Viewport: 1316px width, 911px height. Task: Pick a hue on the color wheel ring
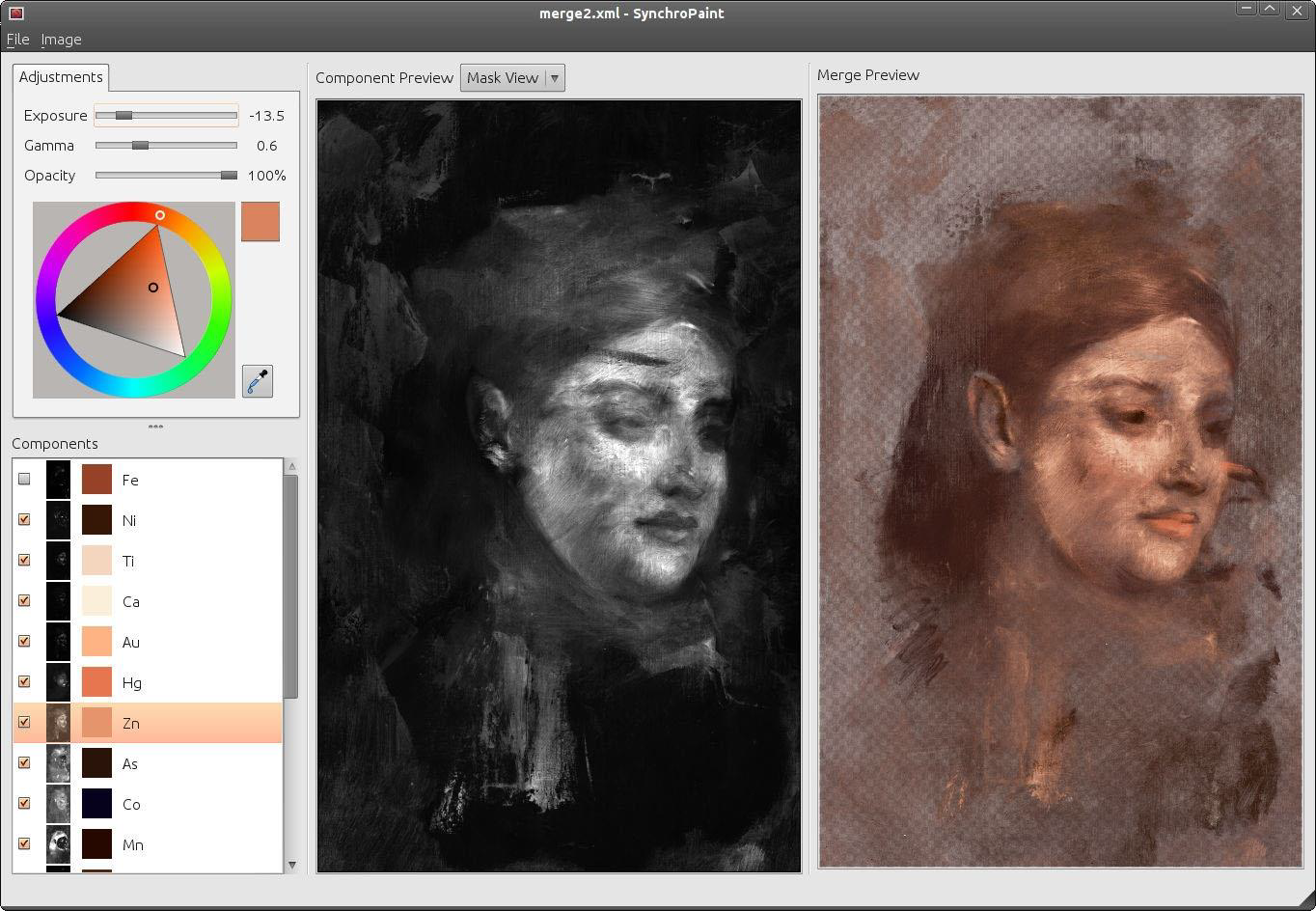[x=160, y=214]
